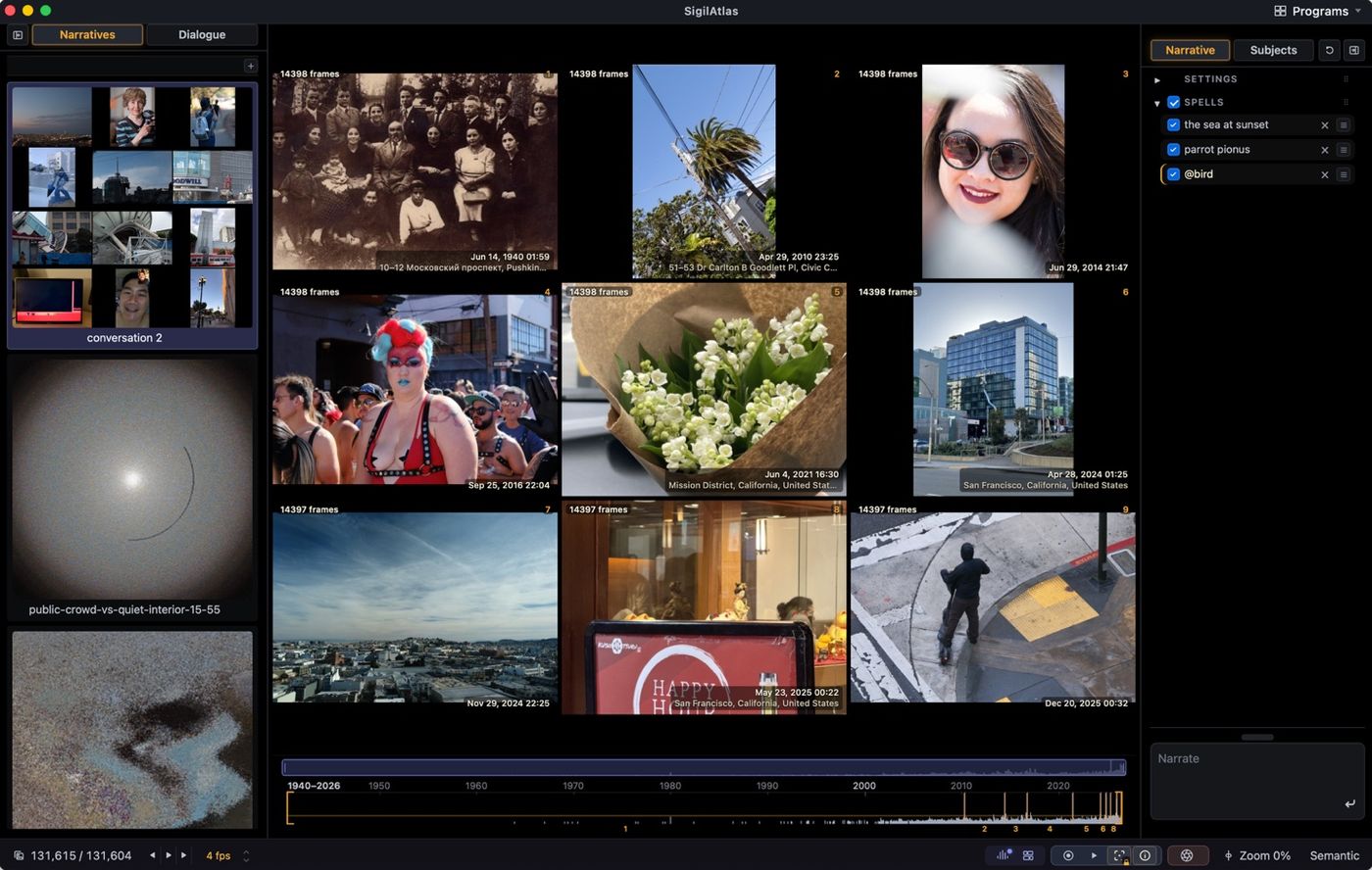Open the info icon in status bar
The width and height of the screenshot is (1372, 870).
pyautogui.click(x=1145, y=855)
